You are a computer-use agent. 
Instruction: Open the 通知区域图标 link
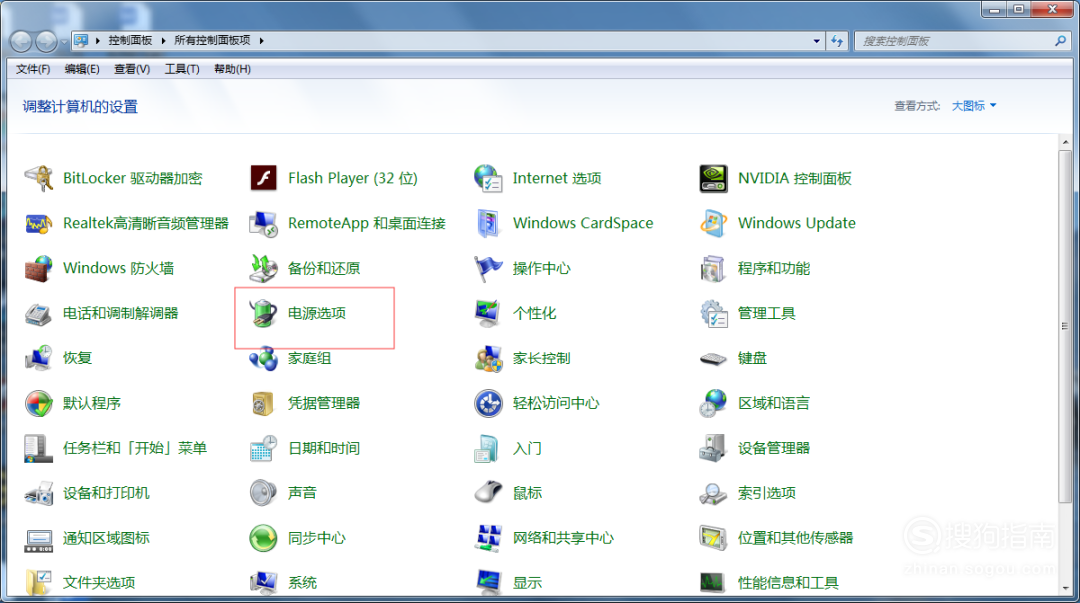click(106, 538)
